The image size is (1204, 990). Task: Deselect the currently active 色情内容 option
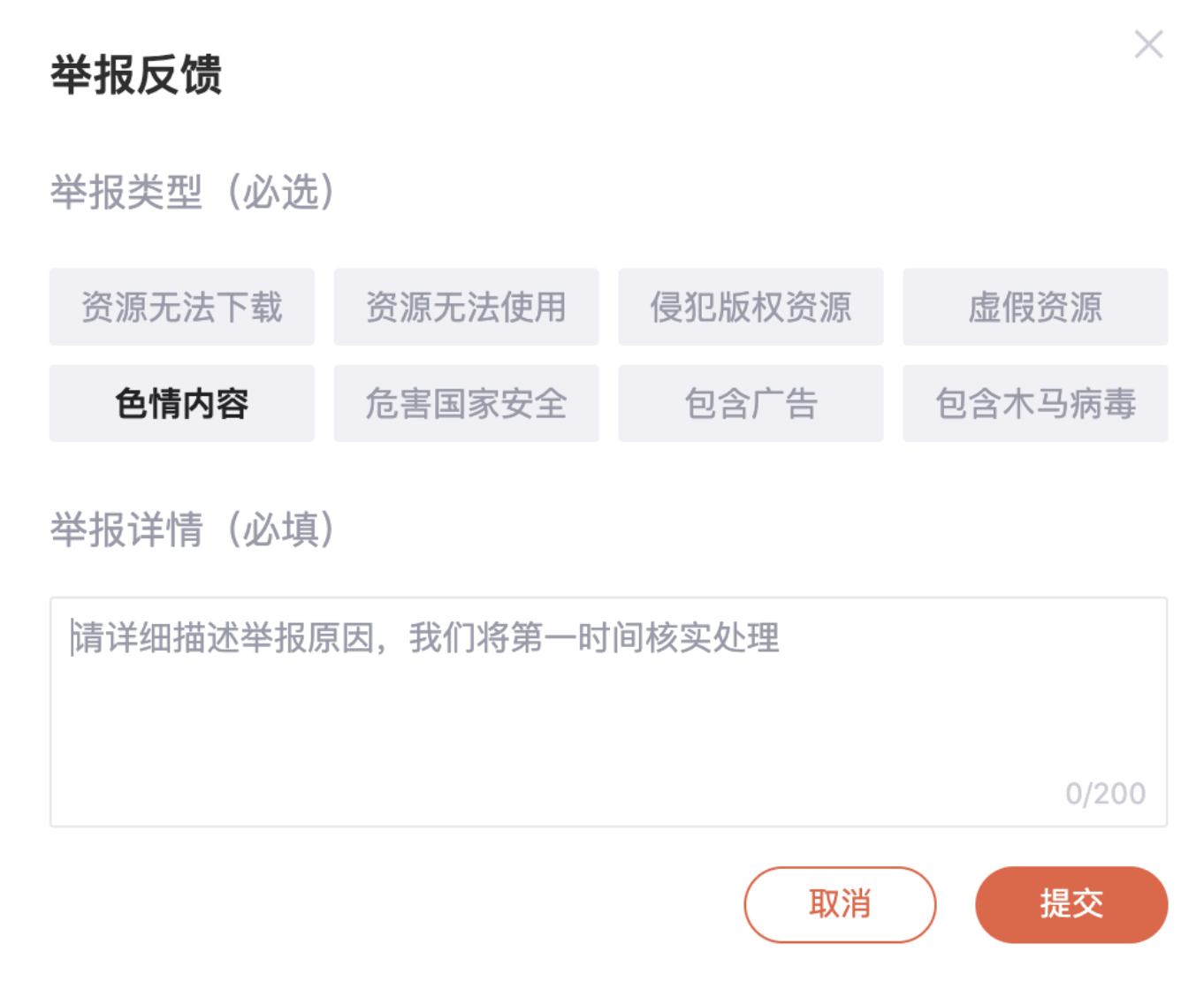point(182,402)
